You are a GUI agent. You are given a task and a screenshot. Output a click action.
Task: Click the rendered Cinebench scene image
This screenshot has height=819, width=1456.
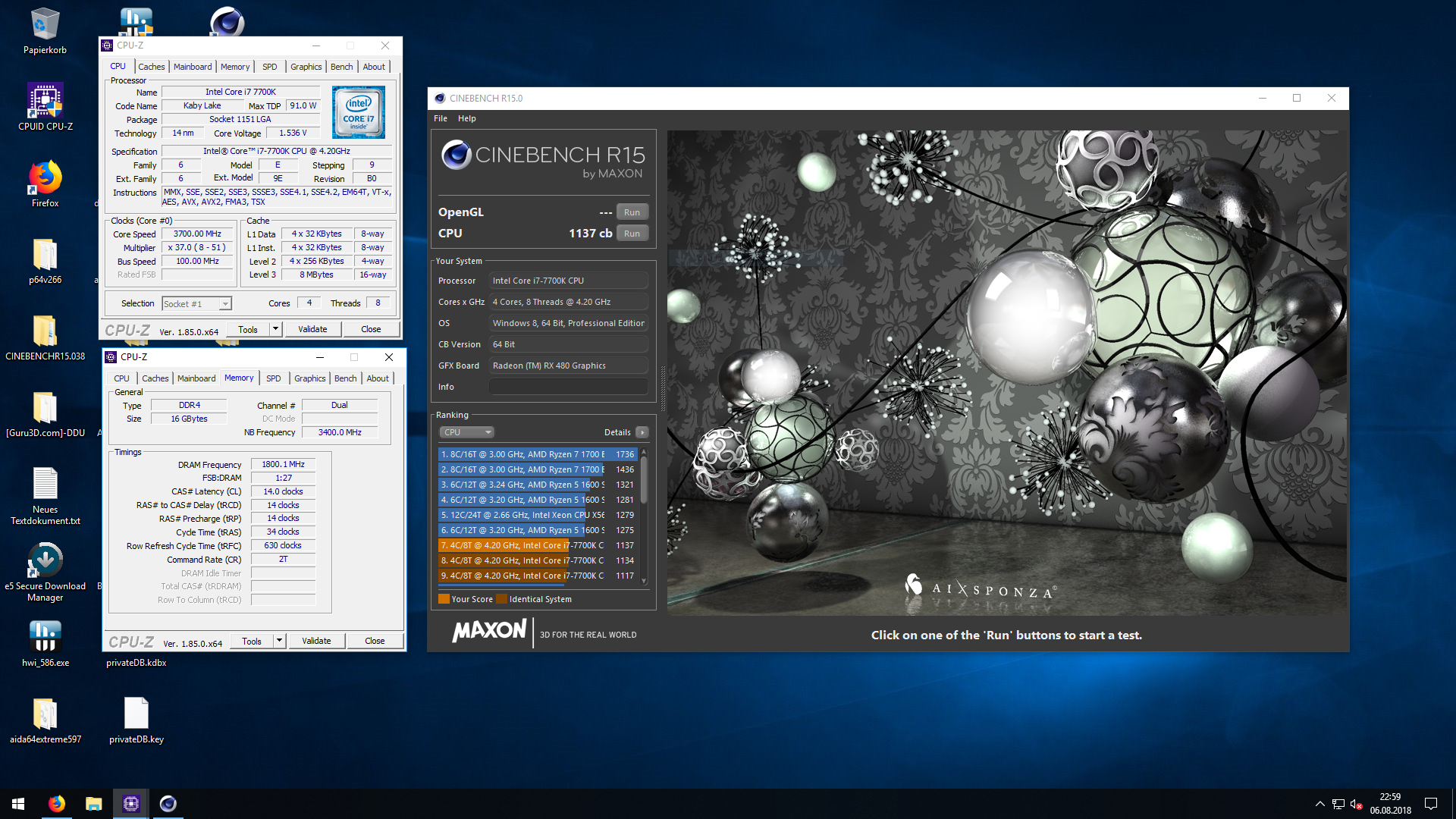tap(1006, 372)
